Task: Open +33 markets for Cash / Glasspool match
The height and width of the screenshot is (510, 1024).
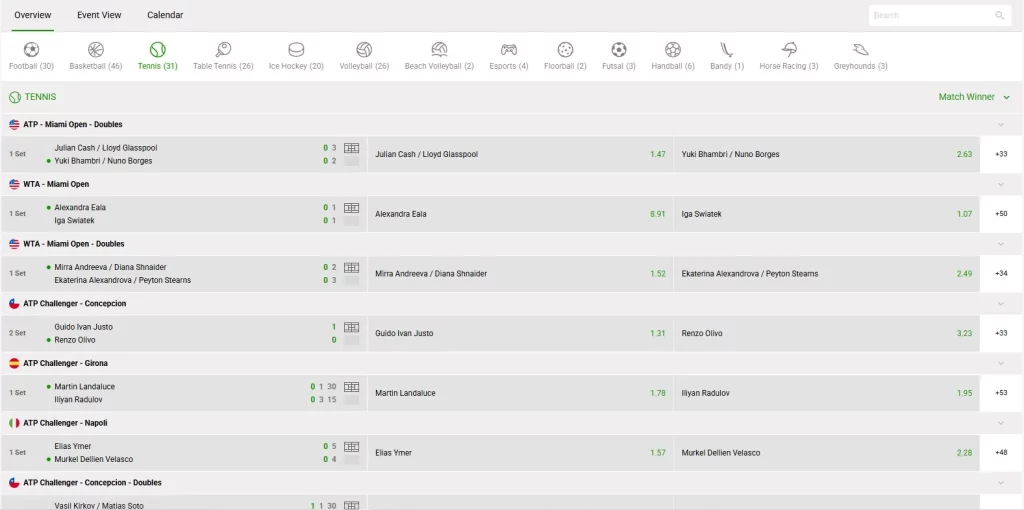Action: 1001,154
